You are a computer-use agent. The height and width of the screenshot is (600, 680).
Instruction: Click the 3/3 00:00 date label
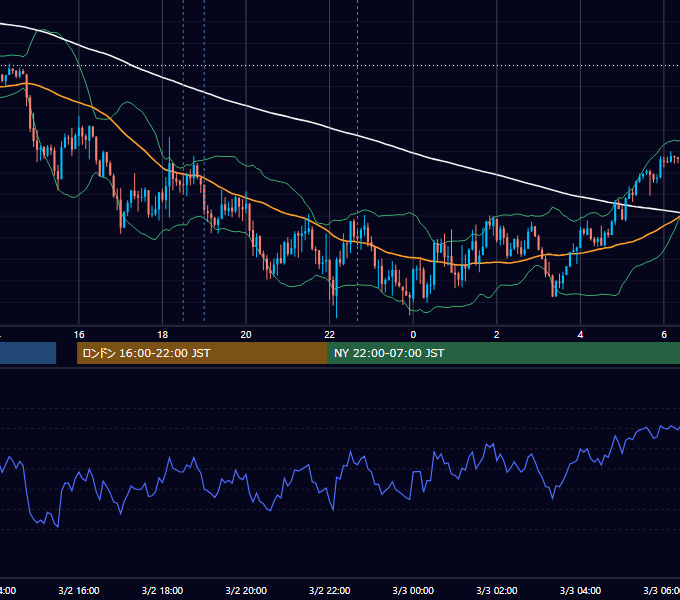[x=413, y=590]
